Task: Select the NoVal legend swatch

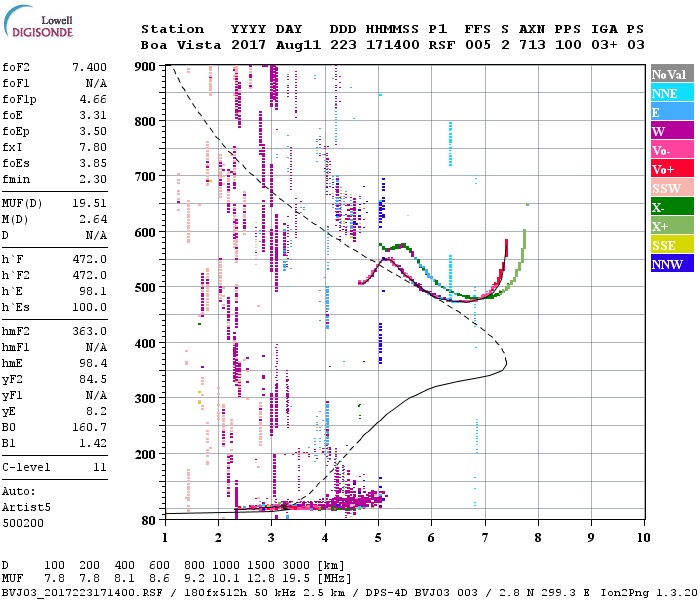Action: [x=671, y=75]
